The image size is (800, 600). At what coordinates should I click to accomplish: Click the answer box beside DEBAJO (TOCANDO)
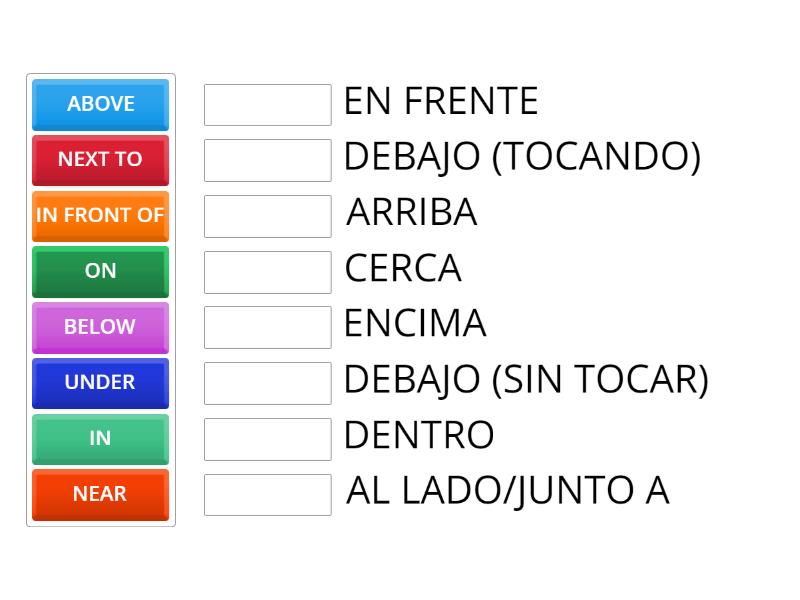coord(267,159)
